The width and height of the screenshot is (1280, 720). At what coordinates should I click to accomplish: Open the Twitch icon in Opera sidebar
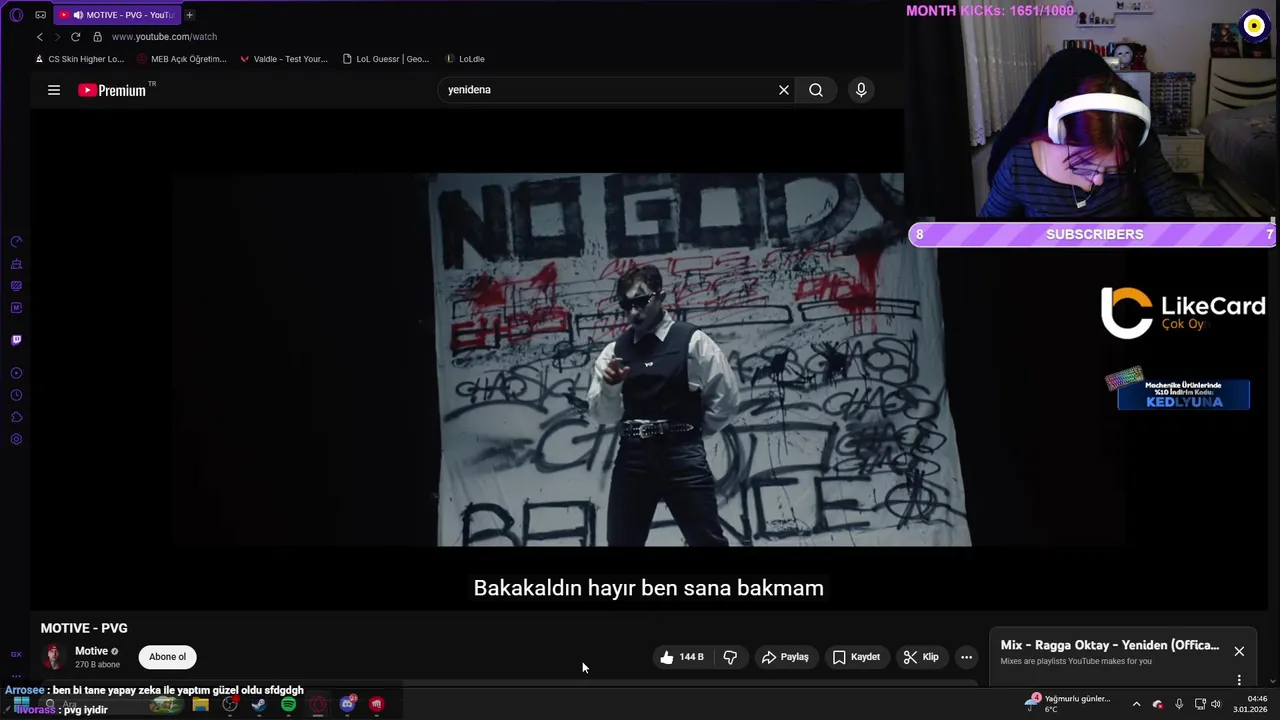16,340
